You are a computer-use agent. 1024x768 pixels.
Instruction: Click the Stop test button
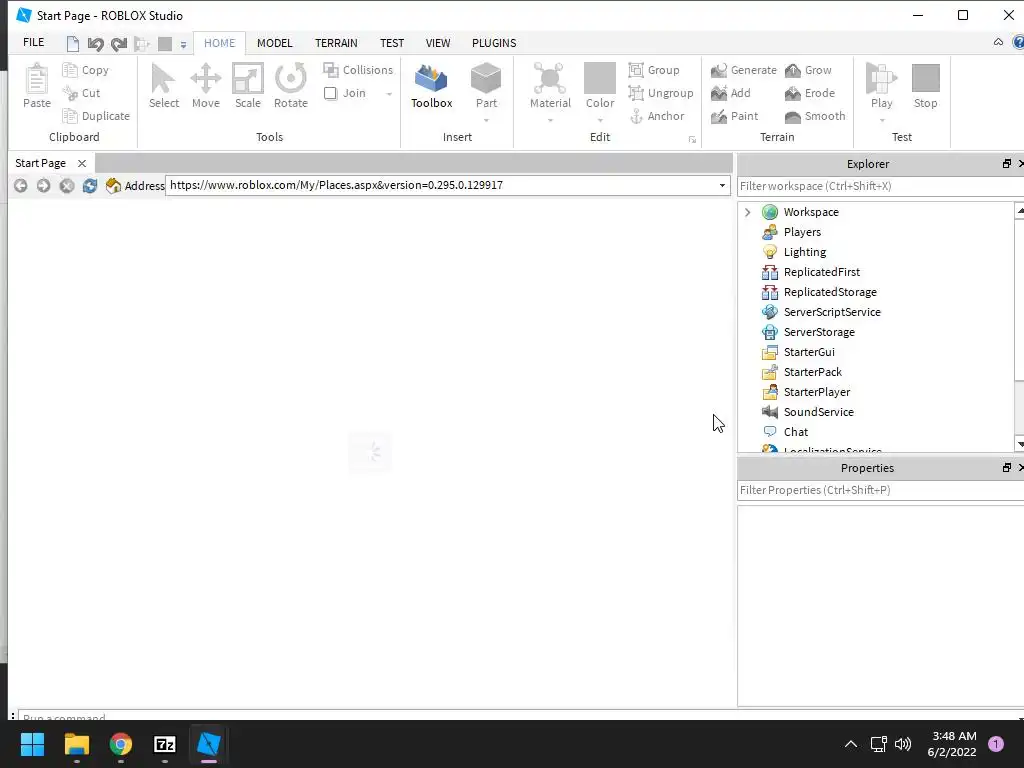click(925, 86)
